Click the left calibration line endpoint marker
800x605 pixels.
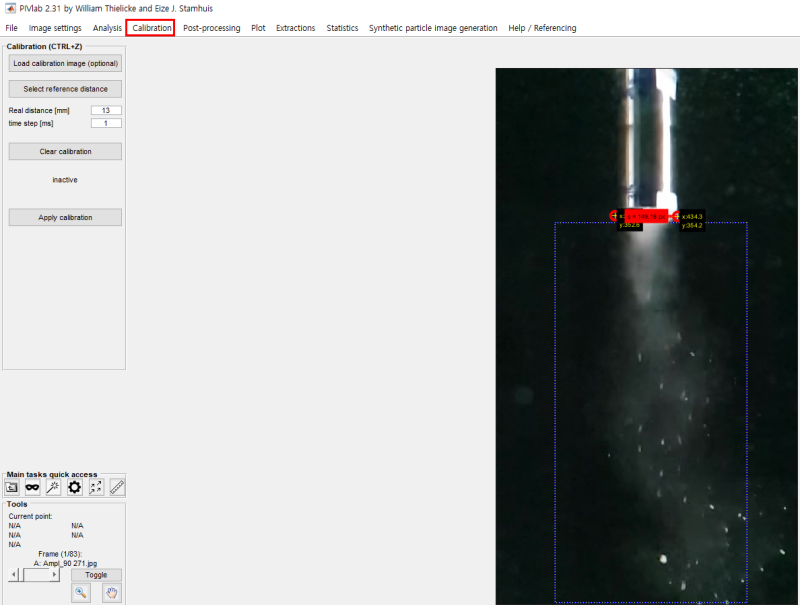[x=614, y=216]
